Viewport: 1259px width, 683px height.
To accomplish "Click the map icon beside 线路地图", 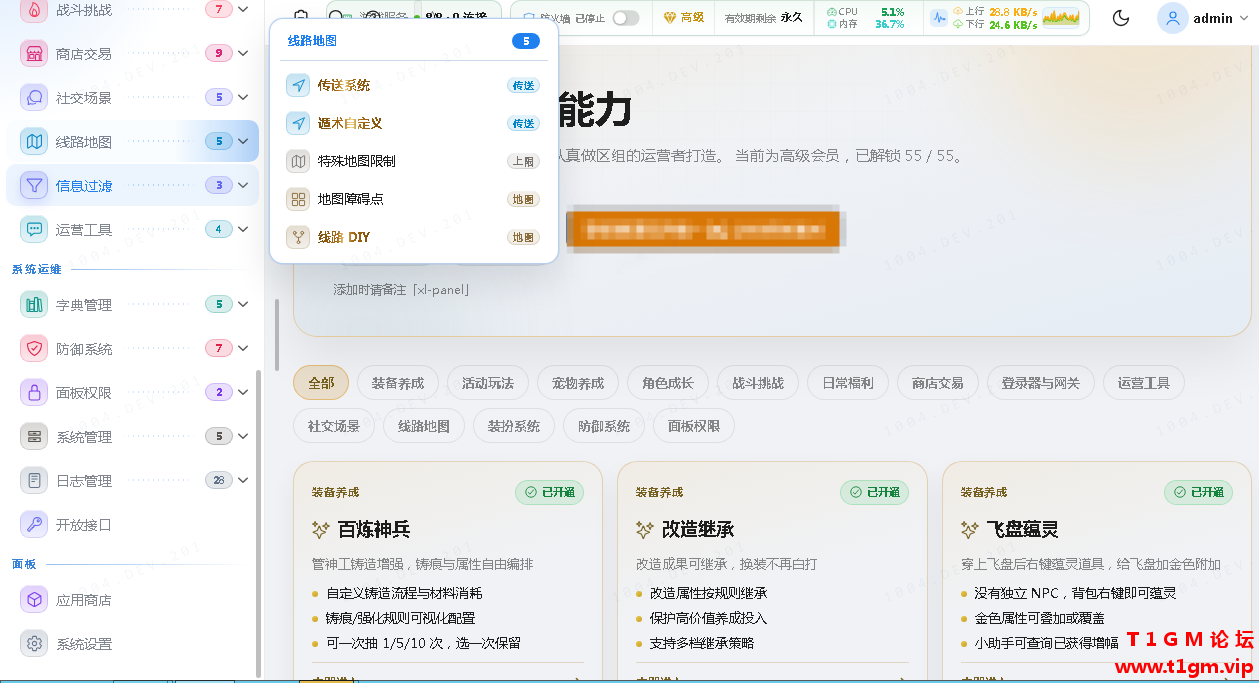I will tap(35, 142).
